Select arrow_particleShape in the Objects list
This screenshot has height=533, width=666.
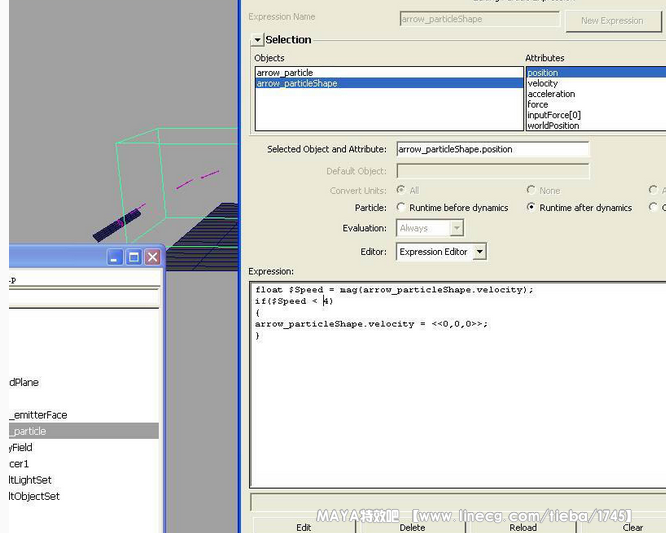[389, 83]
